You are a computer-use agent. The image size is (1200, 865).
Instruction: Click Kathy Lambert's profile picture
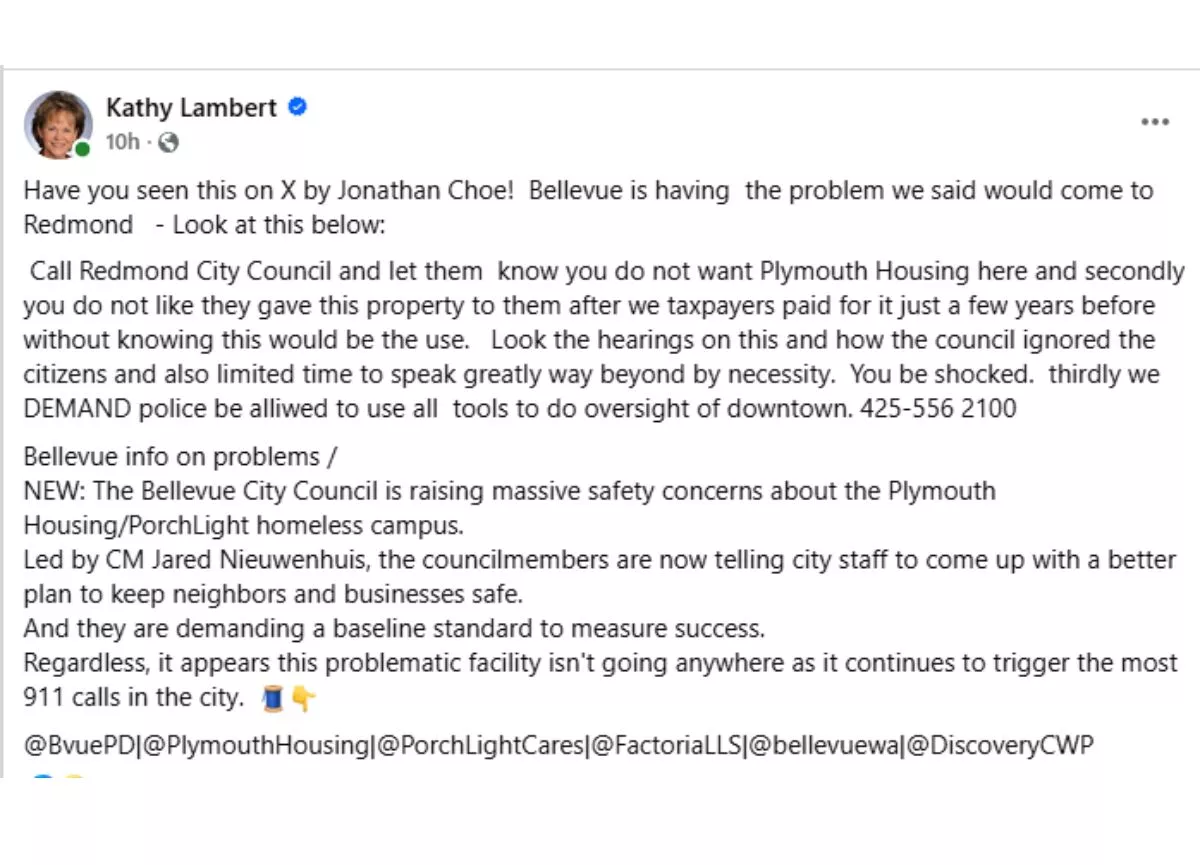[x=58, y=124]
